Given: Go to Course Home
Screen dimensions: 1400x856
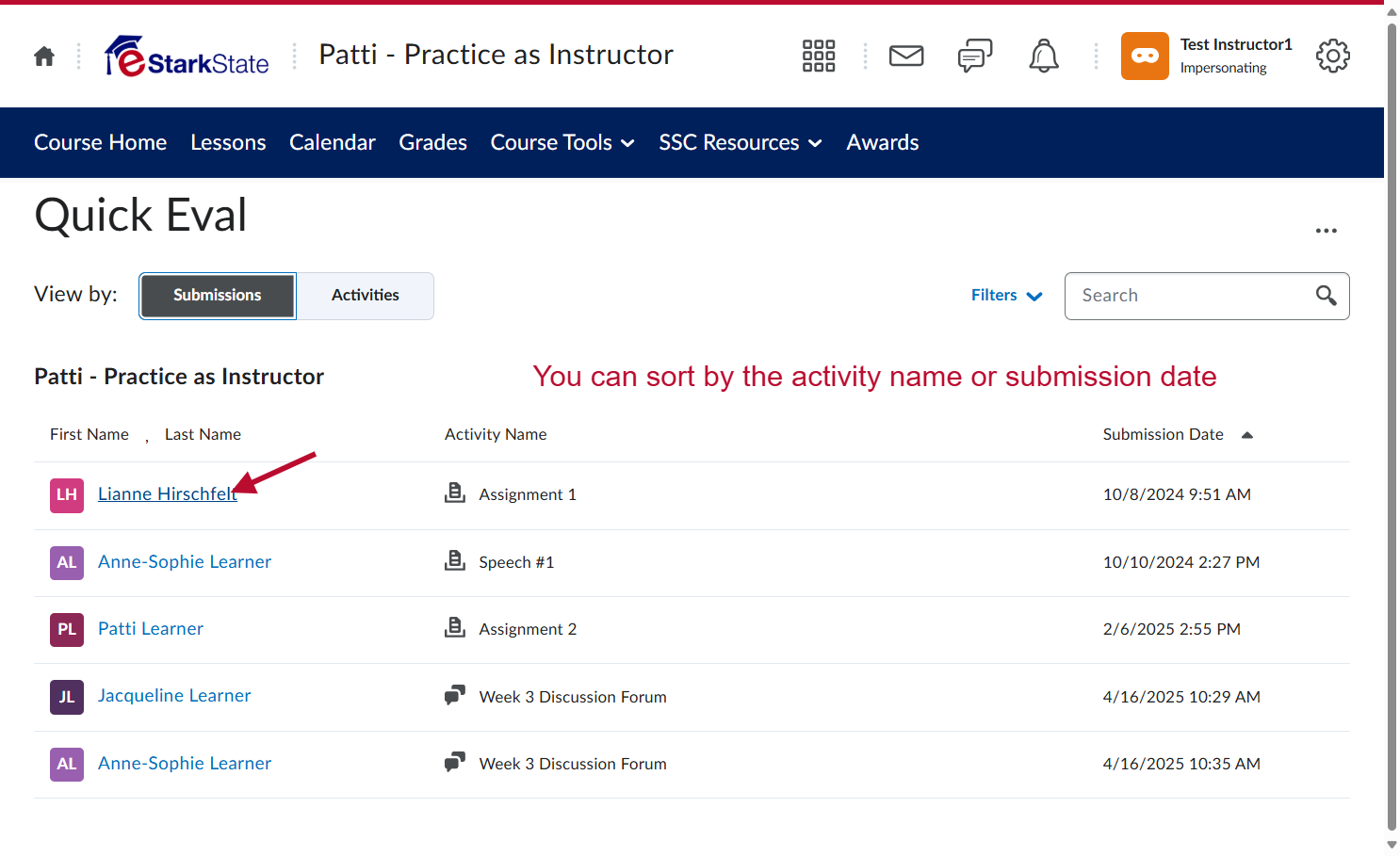Looking at the screenshot, I should point(101,143).
